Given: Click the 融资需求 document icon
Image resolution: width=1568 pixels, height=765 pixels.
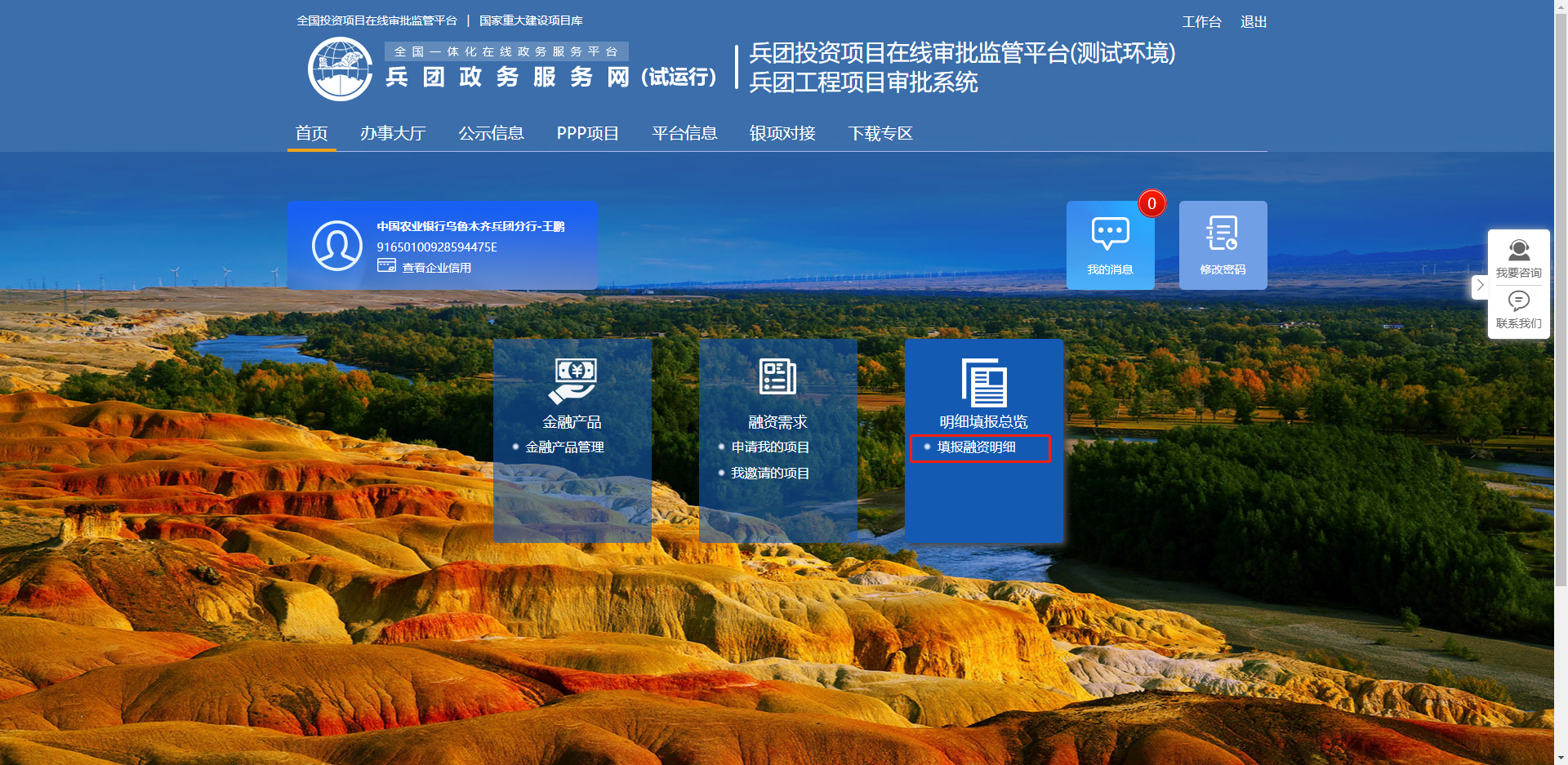Looking at the screenshot, I should (777, 377).
